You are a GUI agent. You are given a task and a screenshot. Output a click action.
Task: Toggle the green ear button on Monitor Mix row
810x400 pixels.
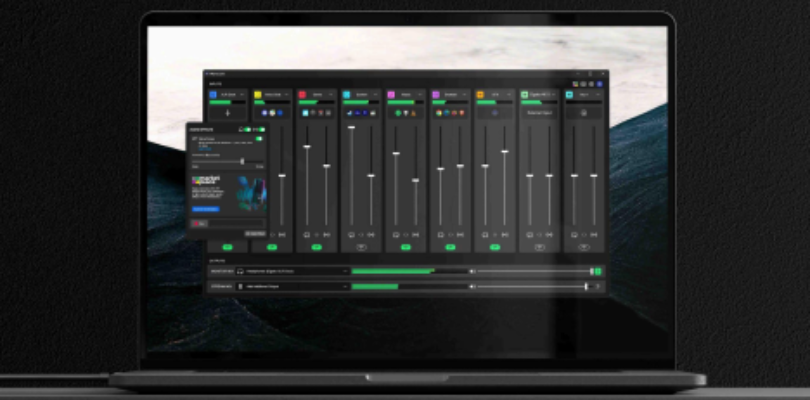pyautogui.click(x=598, y=271)
